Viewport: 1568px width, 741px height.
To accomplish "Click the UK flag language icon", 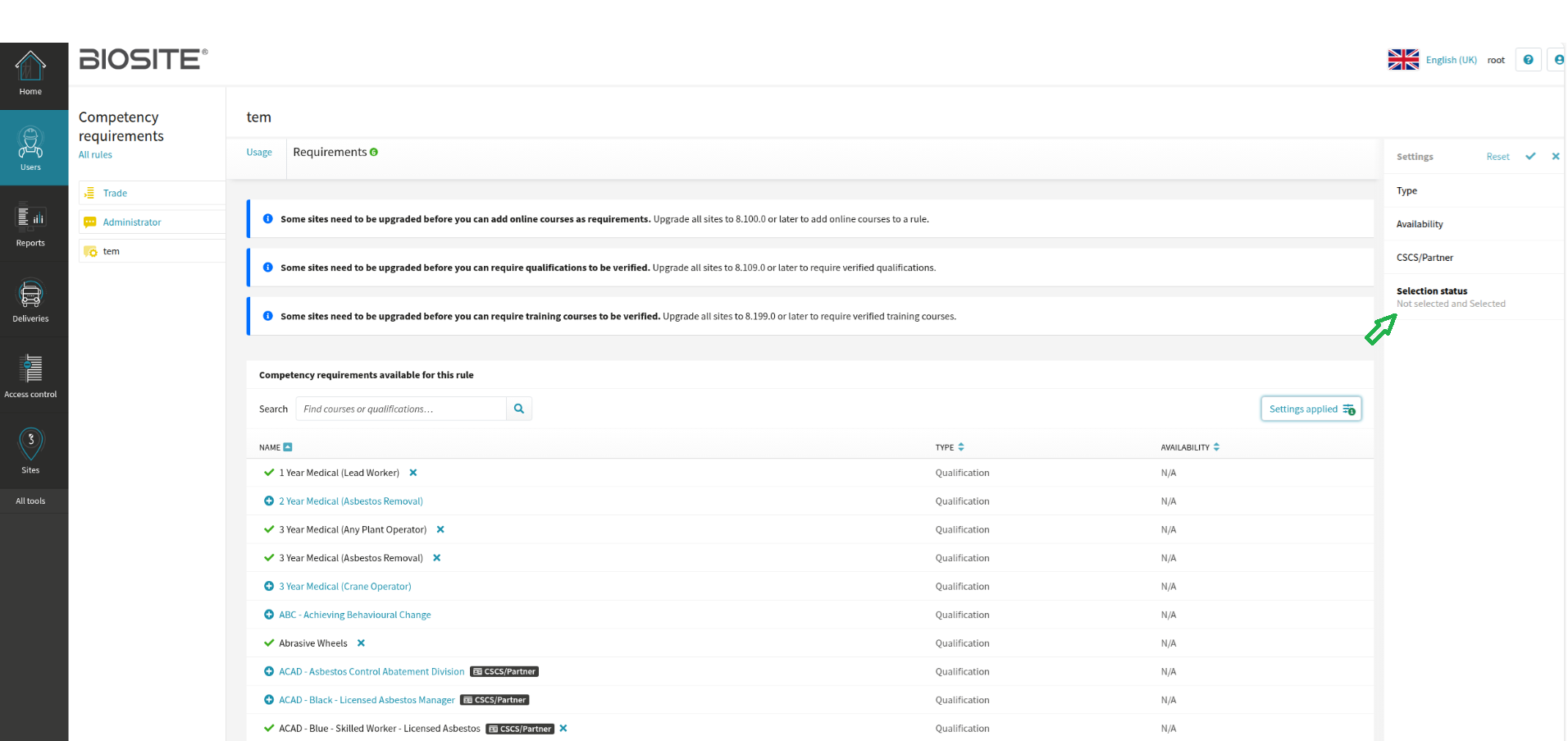I will pos(1403,60).
